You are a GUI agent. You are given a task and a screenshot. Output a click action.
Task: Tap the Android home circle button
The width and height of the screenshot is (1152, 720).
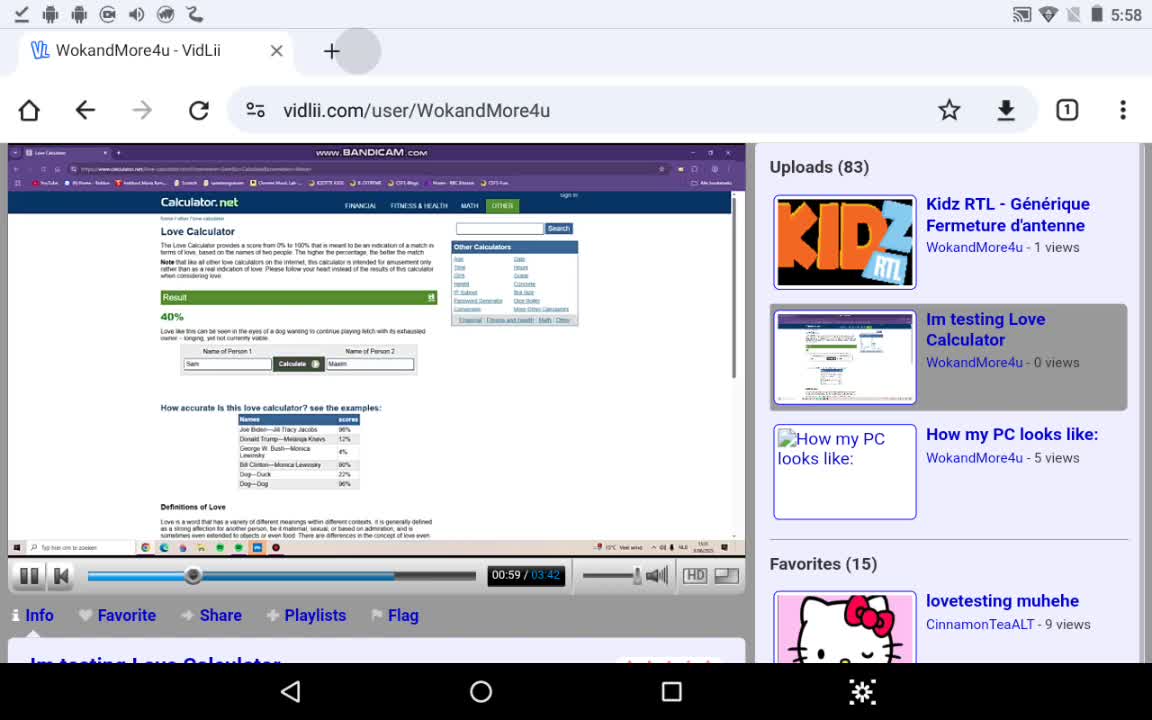(x=481, y=691)
